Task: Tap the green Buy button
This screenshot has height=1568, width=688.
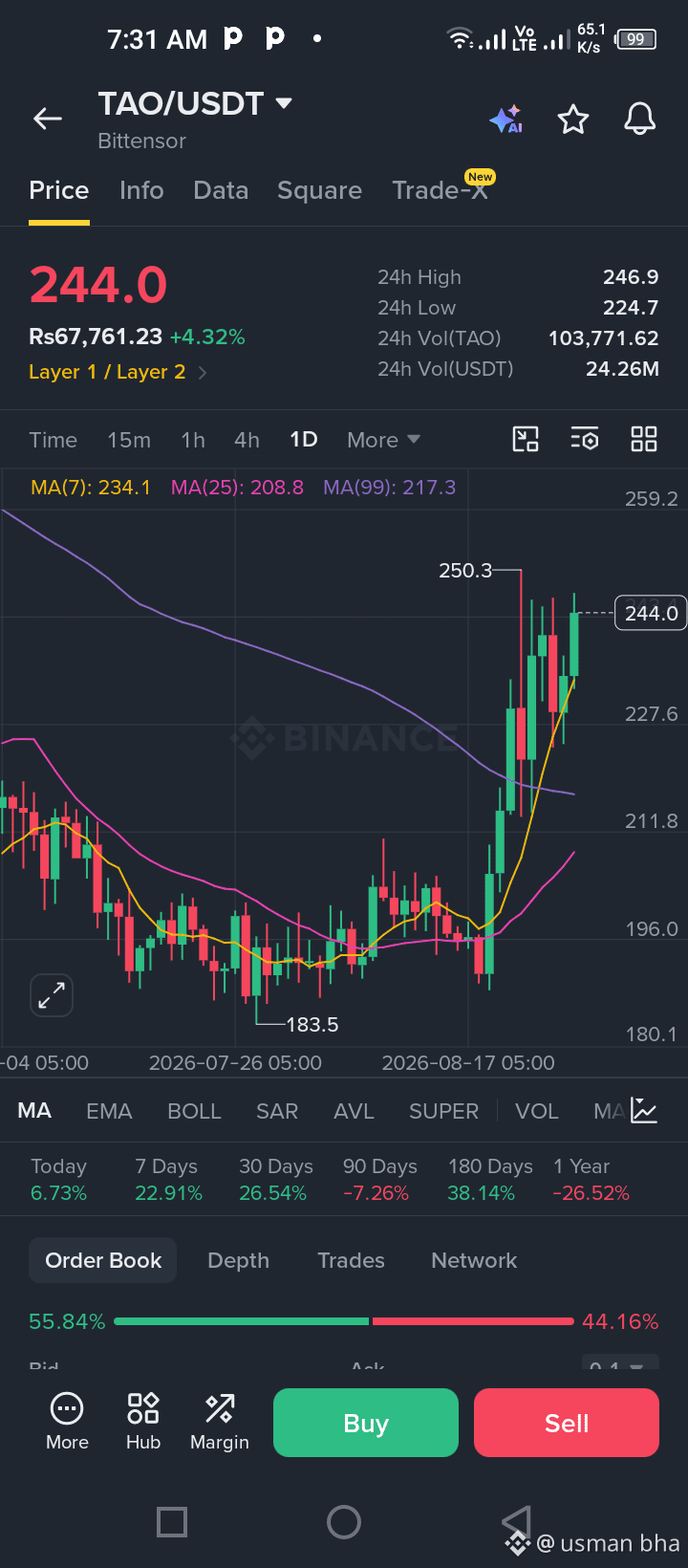Action: pos(366,1423)
